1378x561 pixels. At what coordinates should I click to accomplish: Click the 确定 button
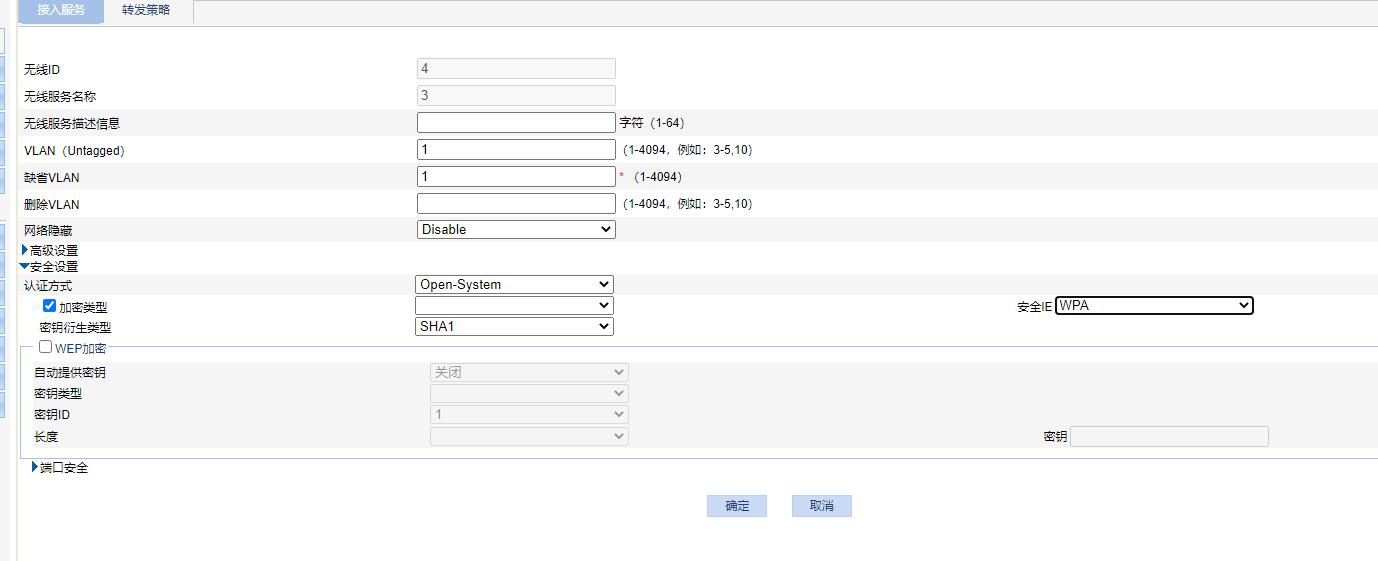pos(737,506)
